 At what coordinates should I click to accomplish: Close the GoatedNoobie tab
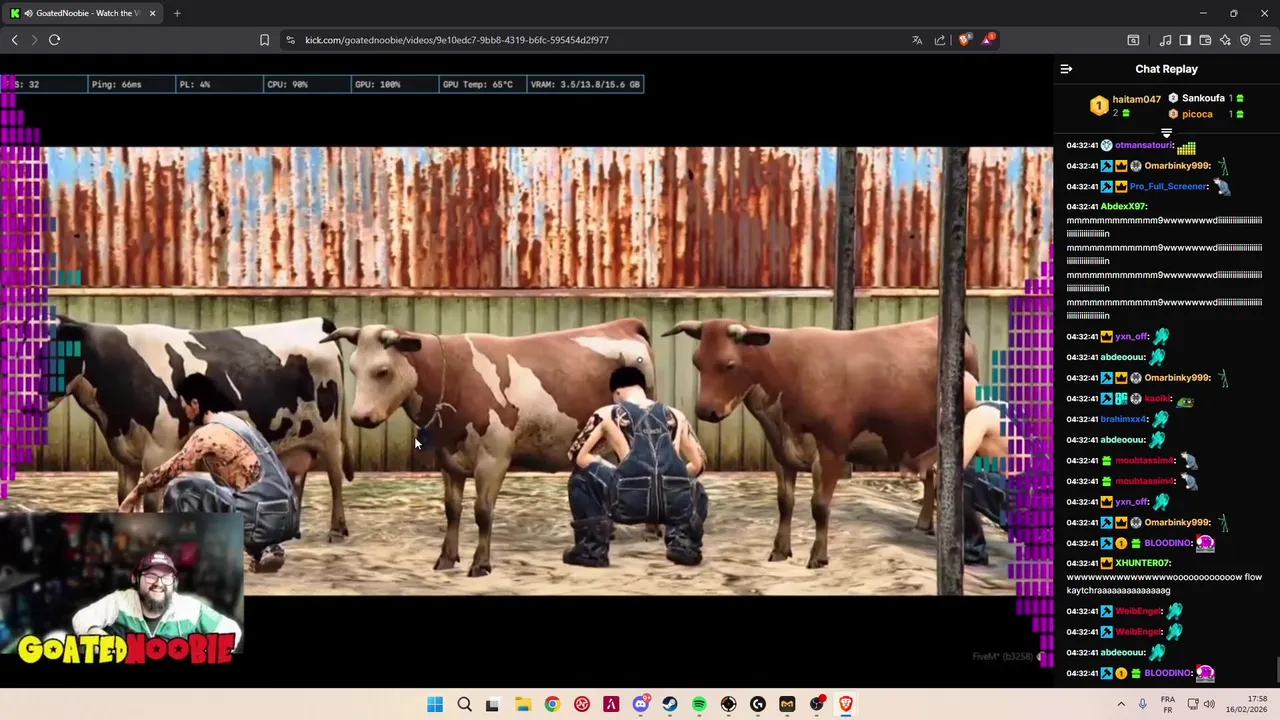click(x=153, y=13)
